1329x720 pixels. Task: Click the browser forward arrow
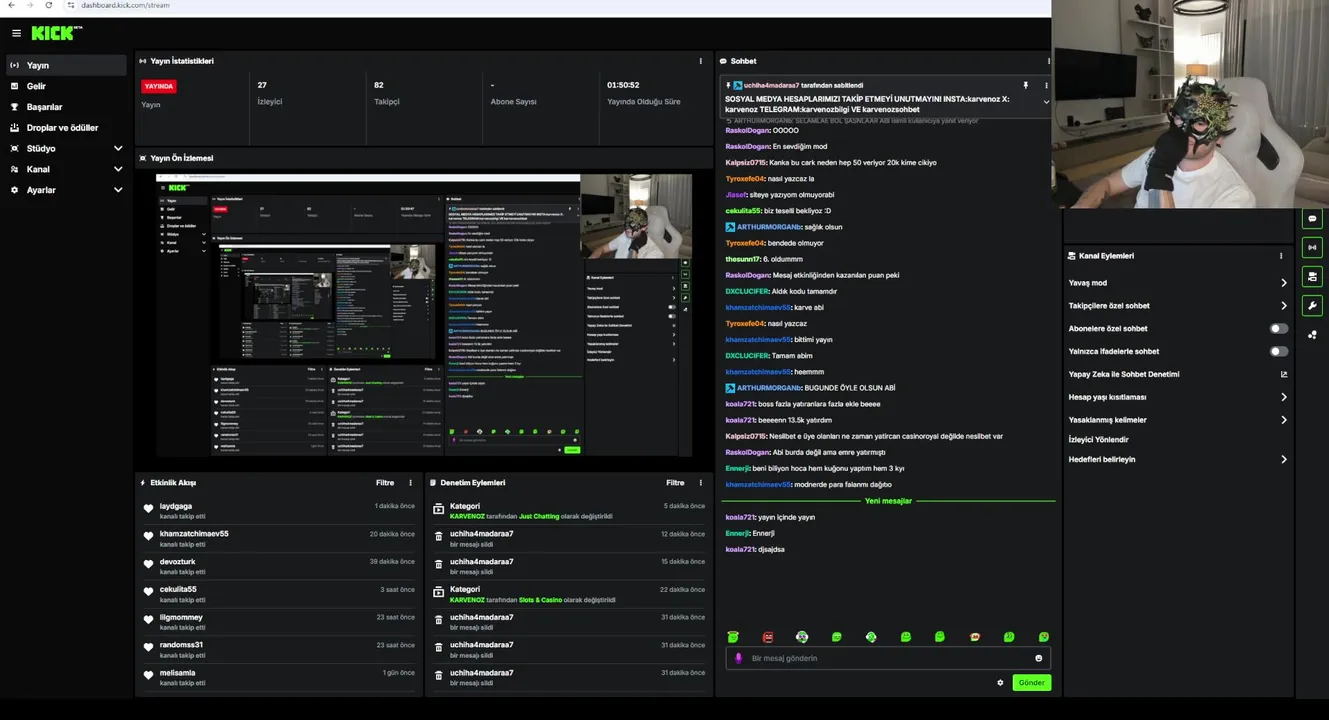click(29, 5)
